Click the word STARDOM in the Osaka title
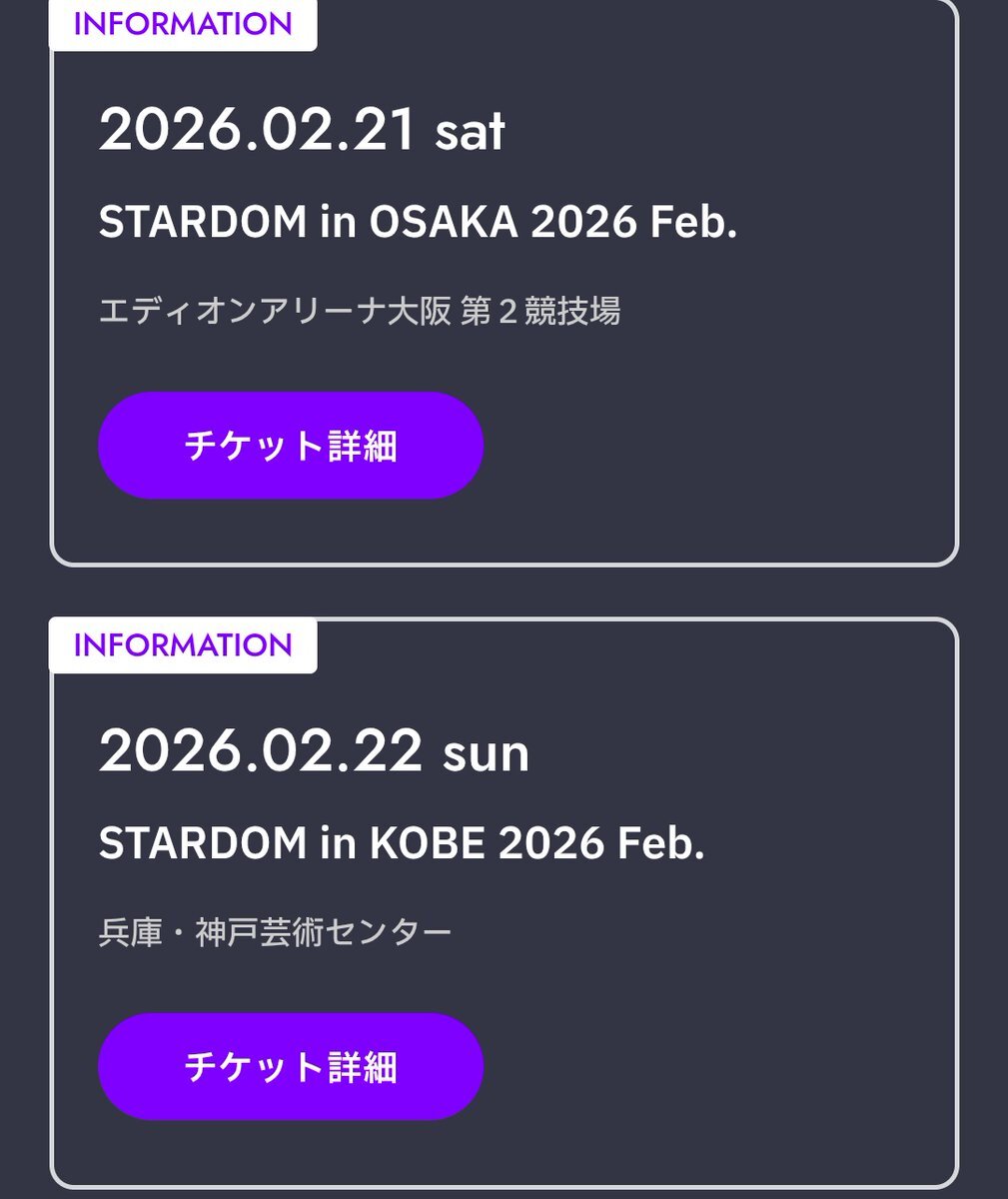 point(203,223)
